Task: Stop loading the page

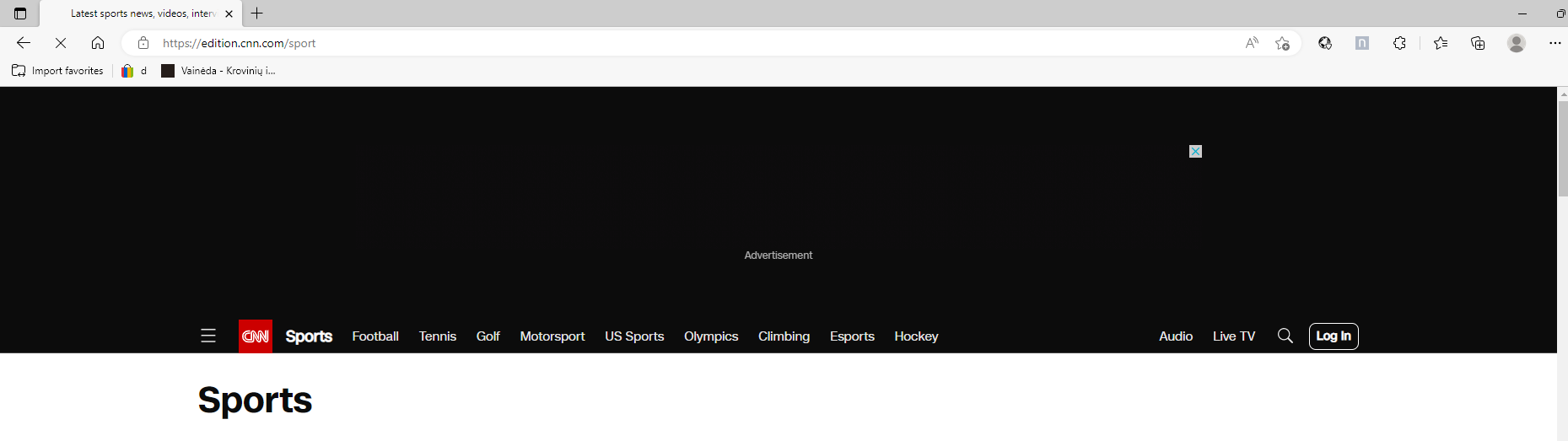Action: pyautogui.click(x=61, y=43)
